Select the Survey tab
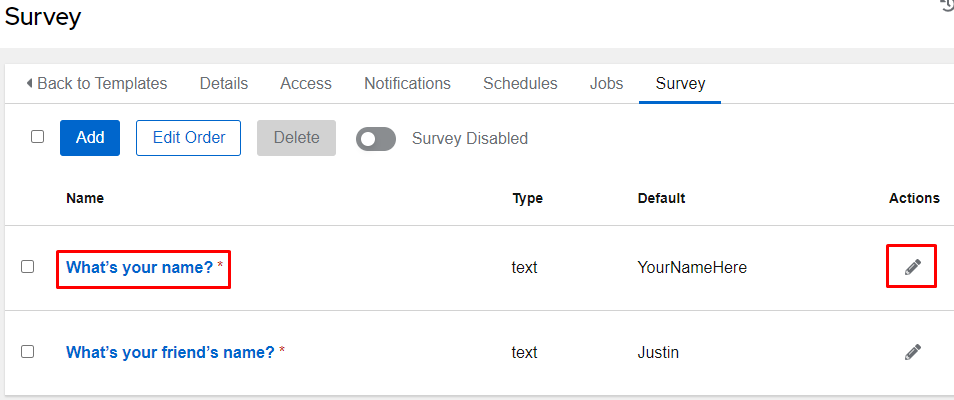Screen dimensions: 954x400 (680, 84)
